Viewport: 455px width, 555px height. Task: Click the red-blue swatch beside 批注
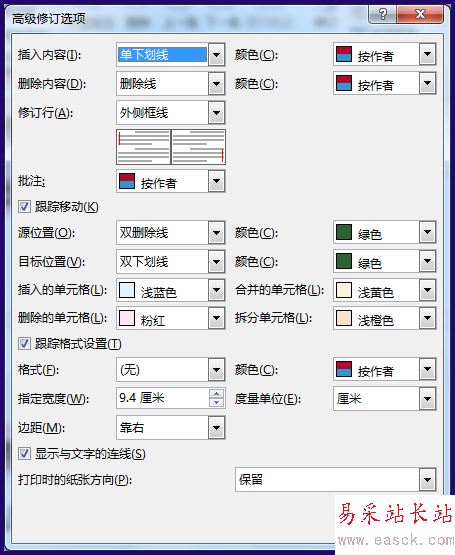pyautogui.click(x=127, y=181)
